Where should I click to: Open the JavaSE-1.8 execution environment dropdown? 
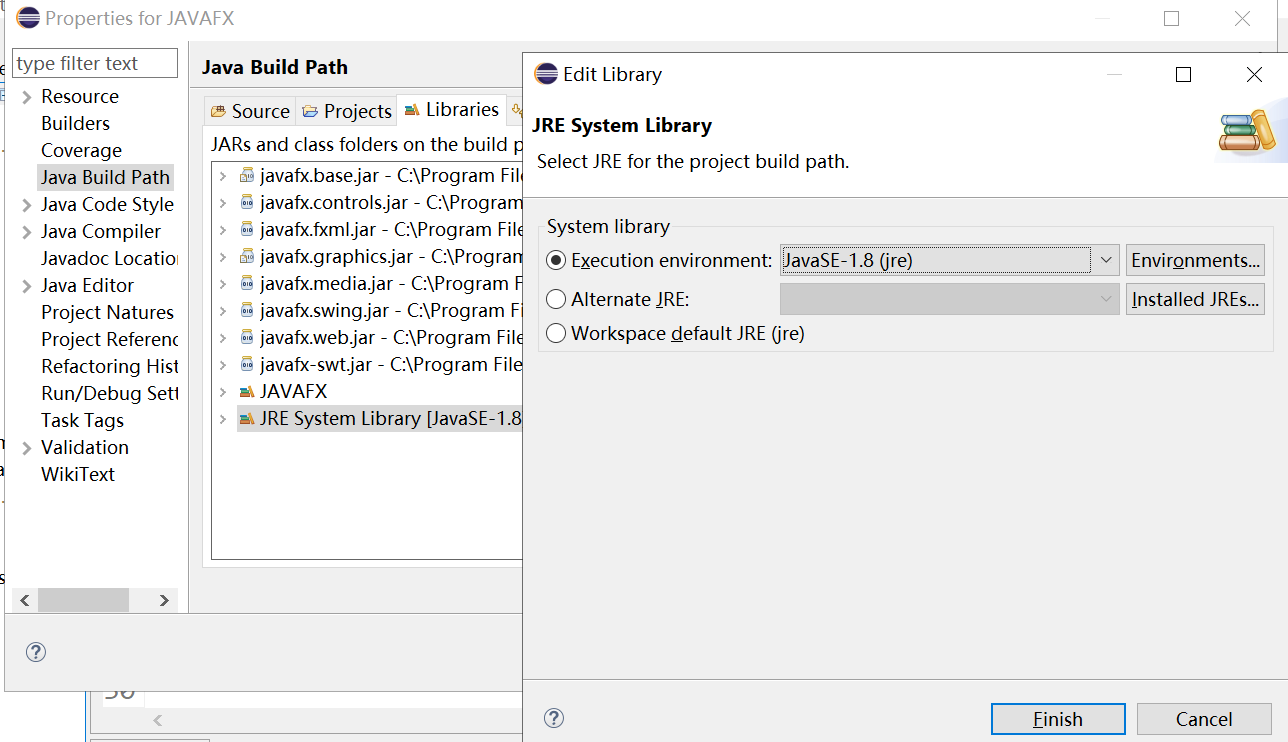pos(1106,259)
